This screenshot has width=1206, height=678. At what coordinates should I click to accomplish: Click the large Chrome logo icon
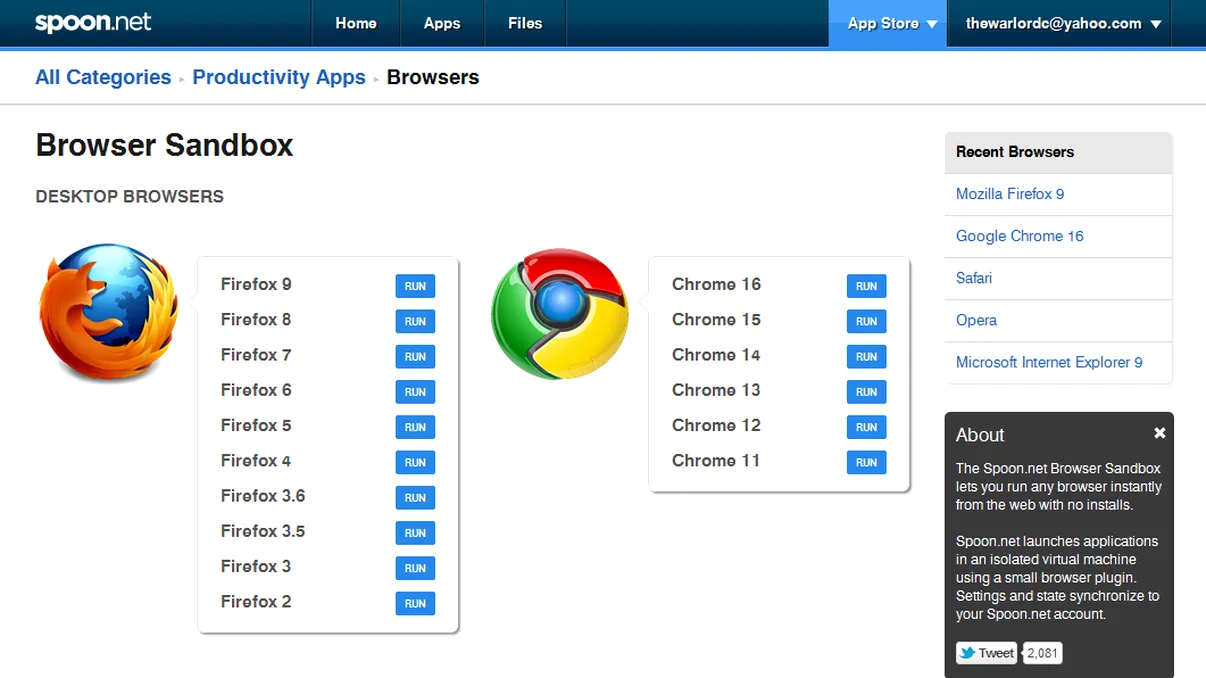(x=560, y=313)
